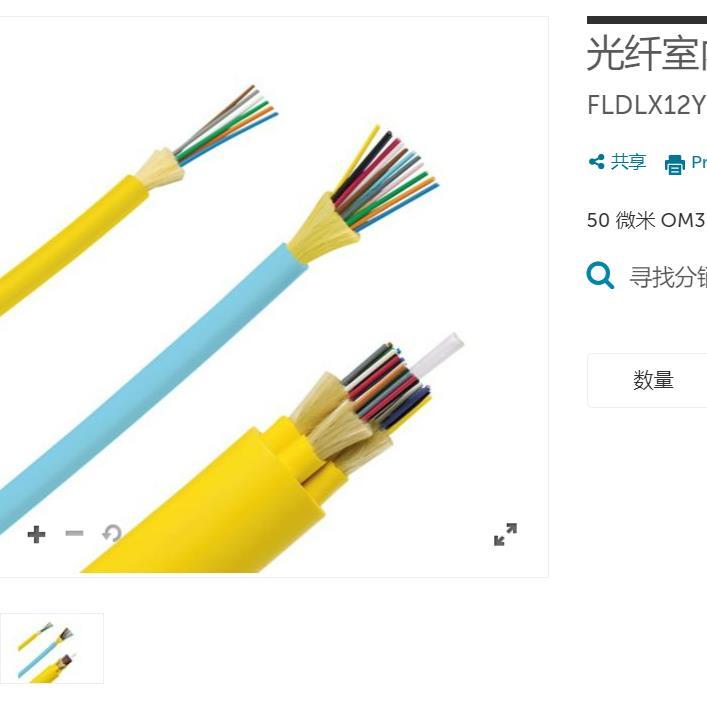Click the teal magnifier search icon

pos(600,275)
